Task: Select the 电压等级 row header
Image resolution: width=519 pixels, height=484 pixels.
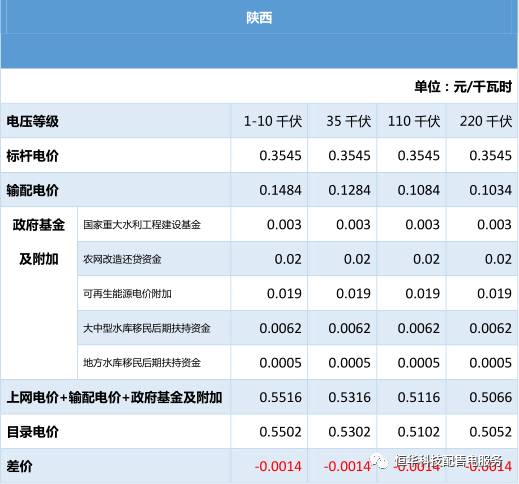Action: click(33, 121)
